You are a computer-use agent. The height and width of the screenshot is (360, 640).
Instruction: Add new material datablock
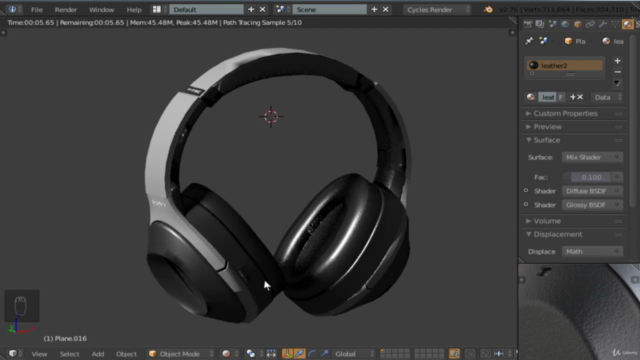pos(573,97)
